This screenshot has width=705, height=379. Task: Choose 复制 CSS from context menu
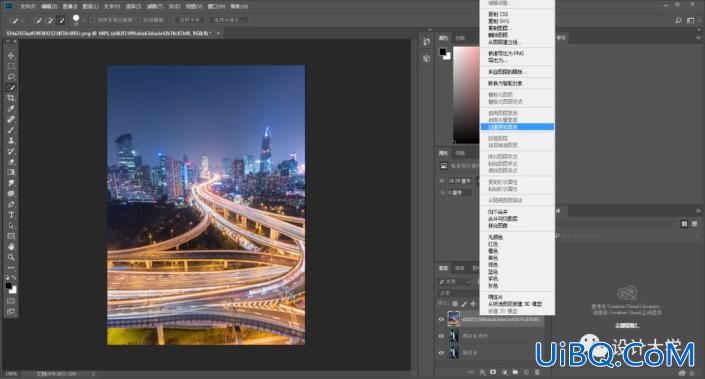click(x=517, y=14)
